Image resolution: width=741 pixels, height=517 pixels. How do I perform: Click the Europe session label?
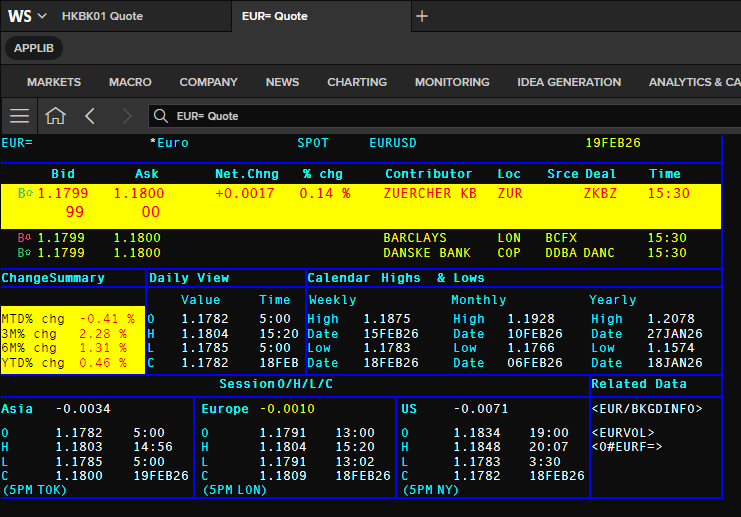224,409
